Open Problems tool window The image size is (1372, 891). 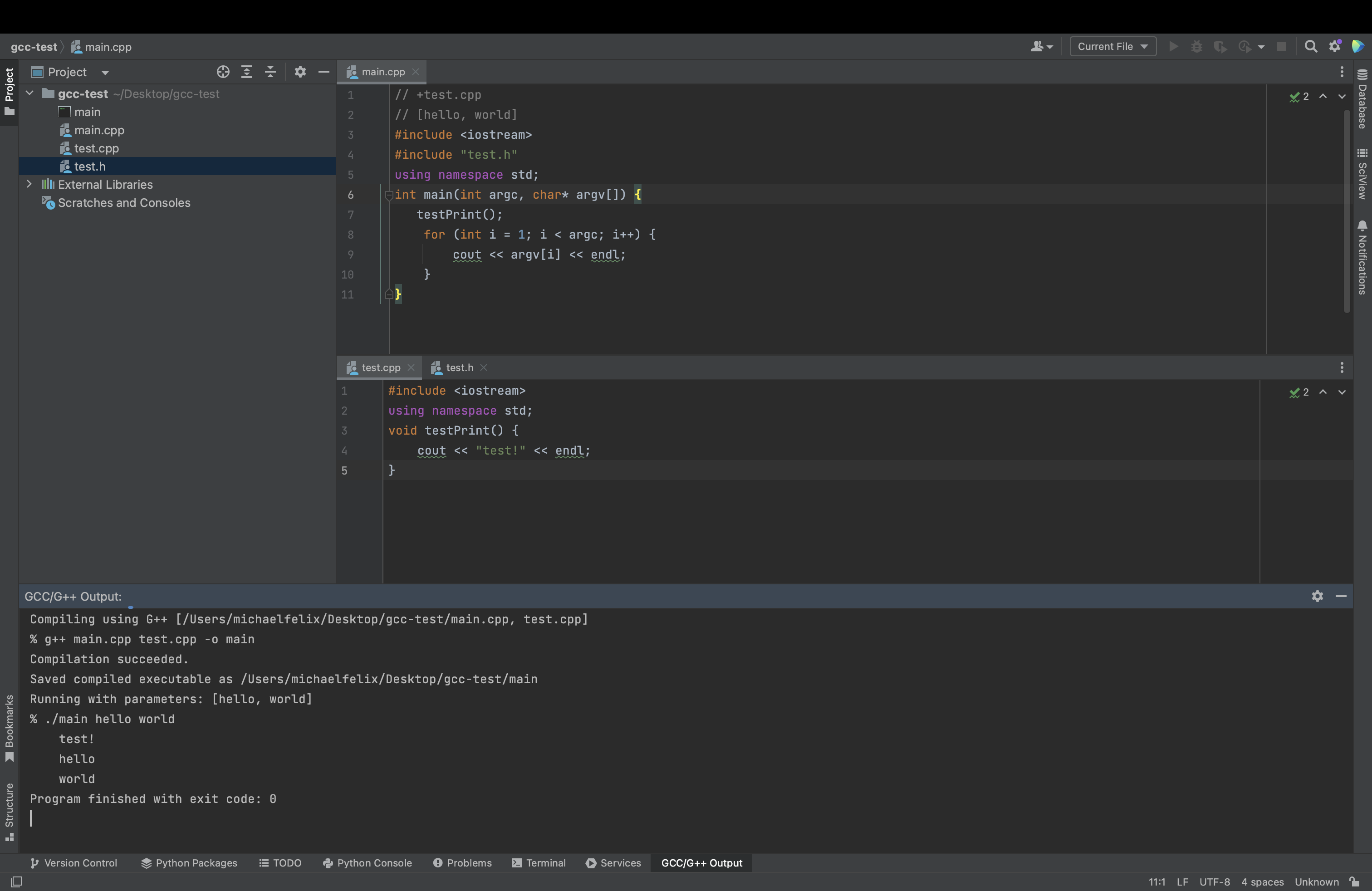tap(462, 863)
